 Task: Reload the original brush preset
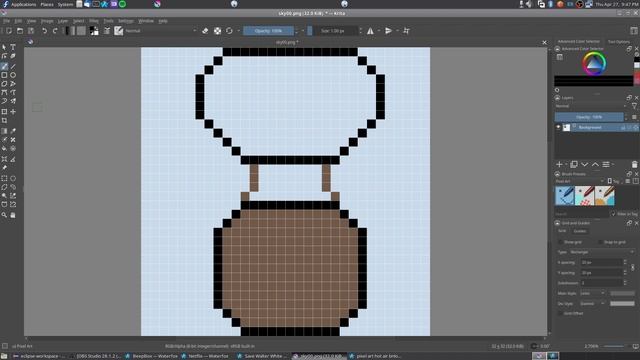(229, 31)
